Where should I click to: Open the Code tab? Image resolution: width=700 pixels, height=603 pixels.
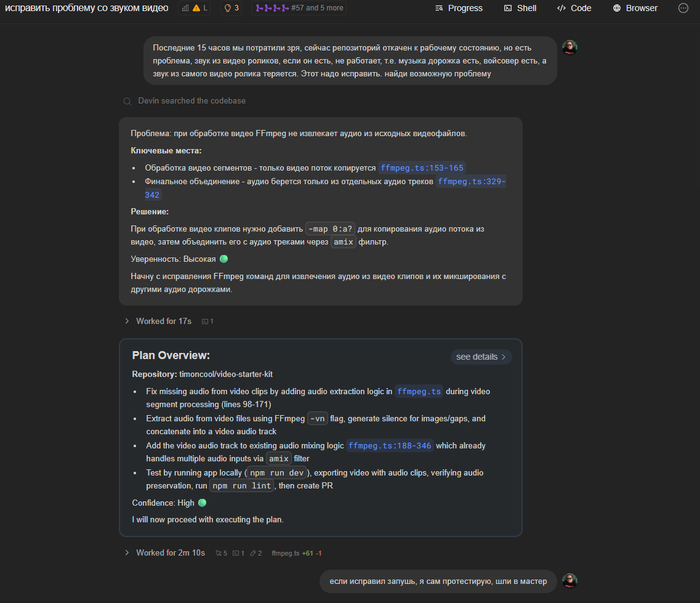574,8
